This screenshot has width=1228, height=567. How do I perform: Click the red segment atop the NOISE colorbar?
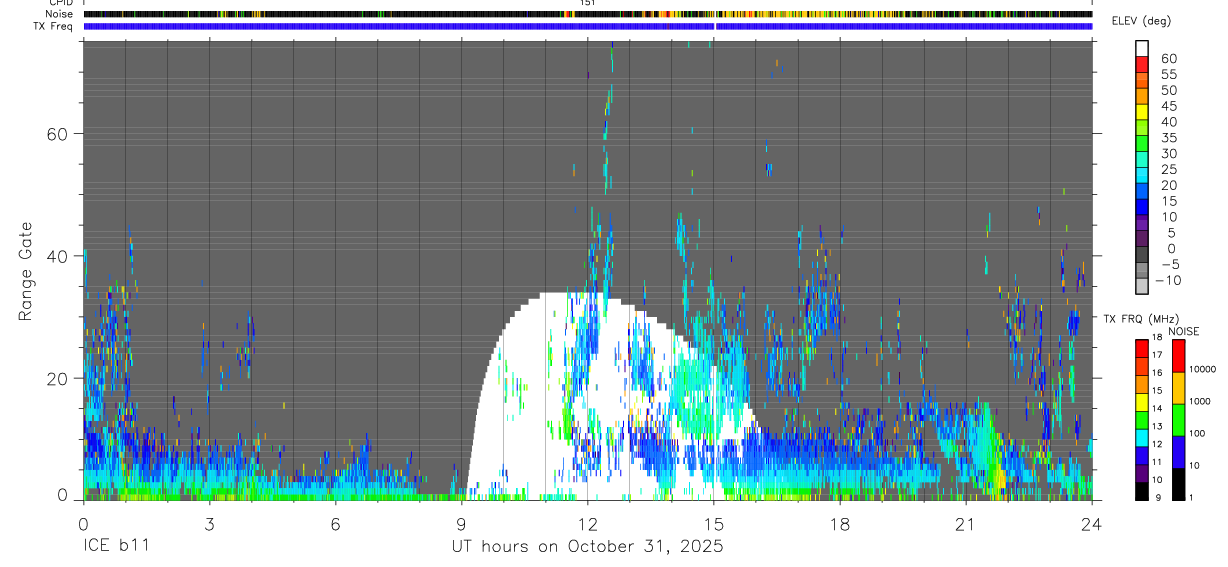(x=1178, y=356)
